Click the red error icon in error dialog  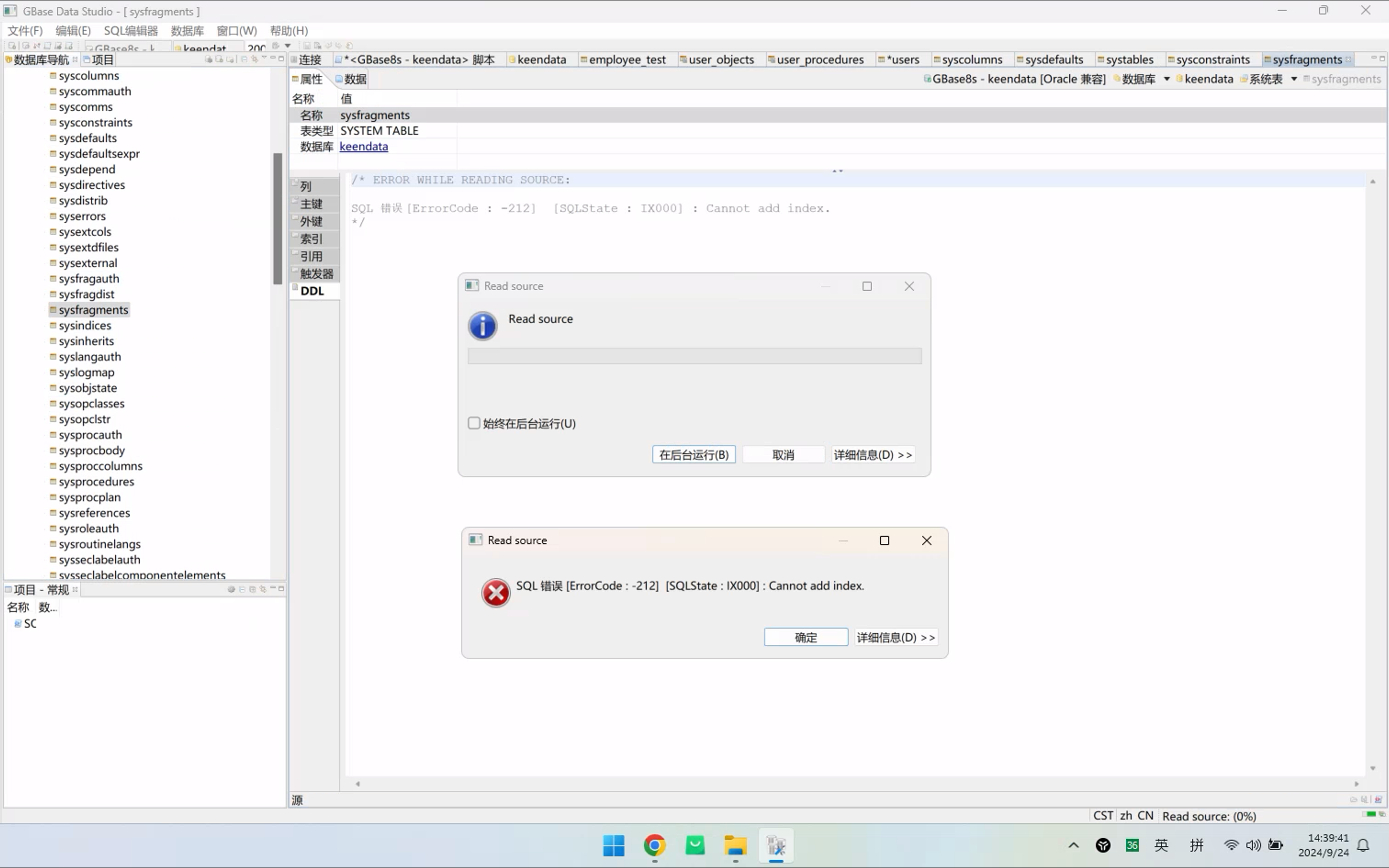[x=496, y=592]
